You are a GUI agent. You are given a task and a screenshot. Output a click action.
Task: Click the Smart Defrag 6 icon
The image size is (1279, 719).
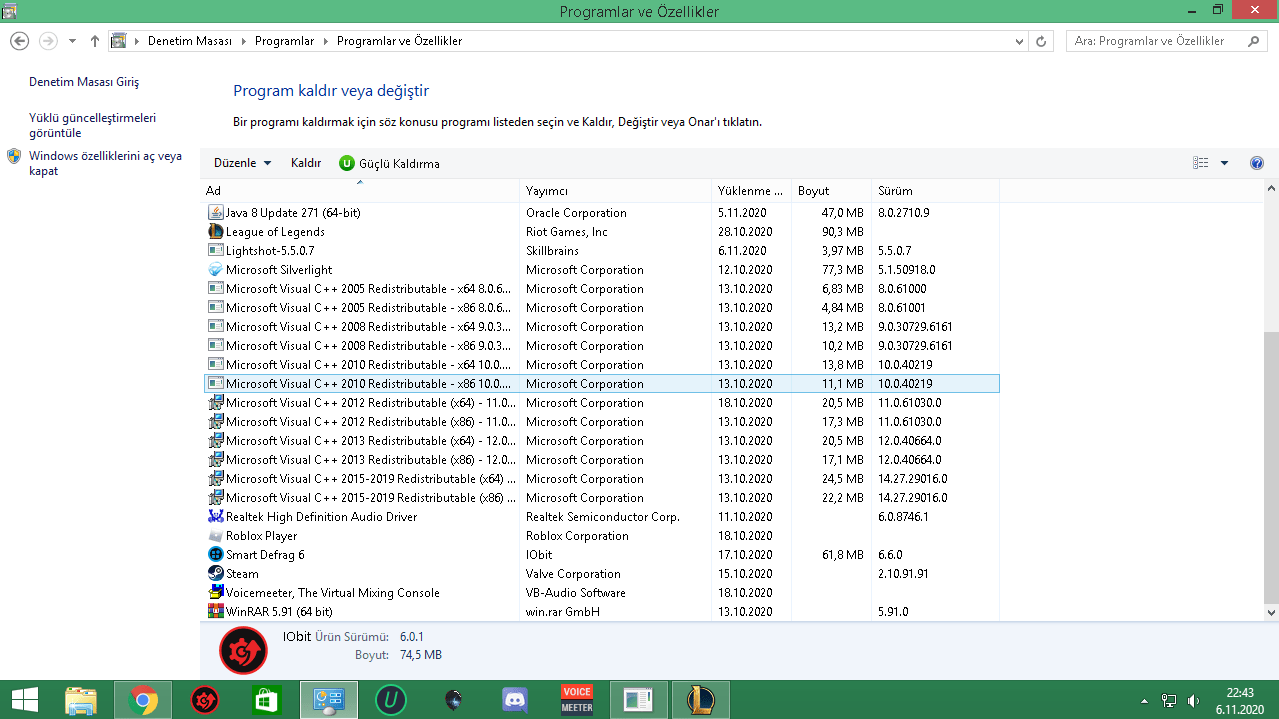[215, 554]
